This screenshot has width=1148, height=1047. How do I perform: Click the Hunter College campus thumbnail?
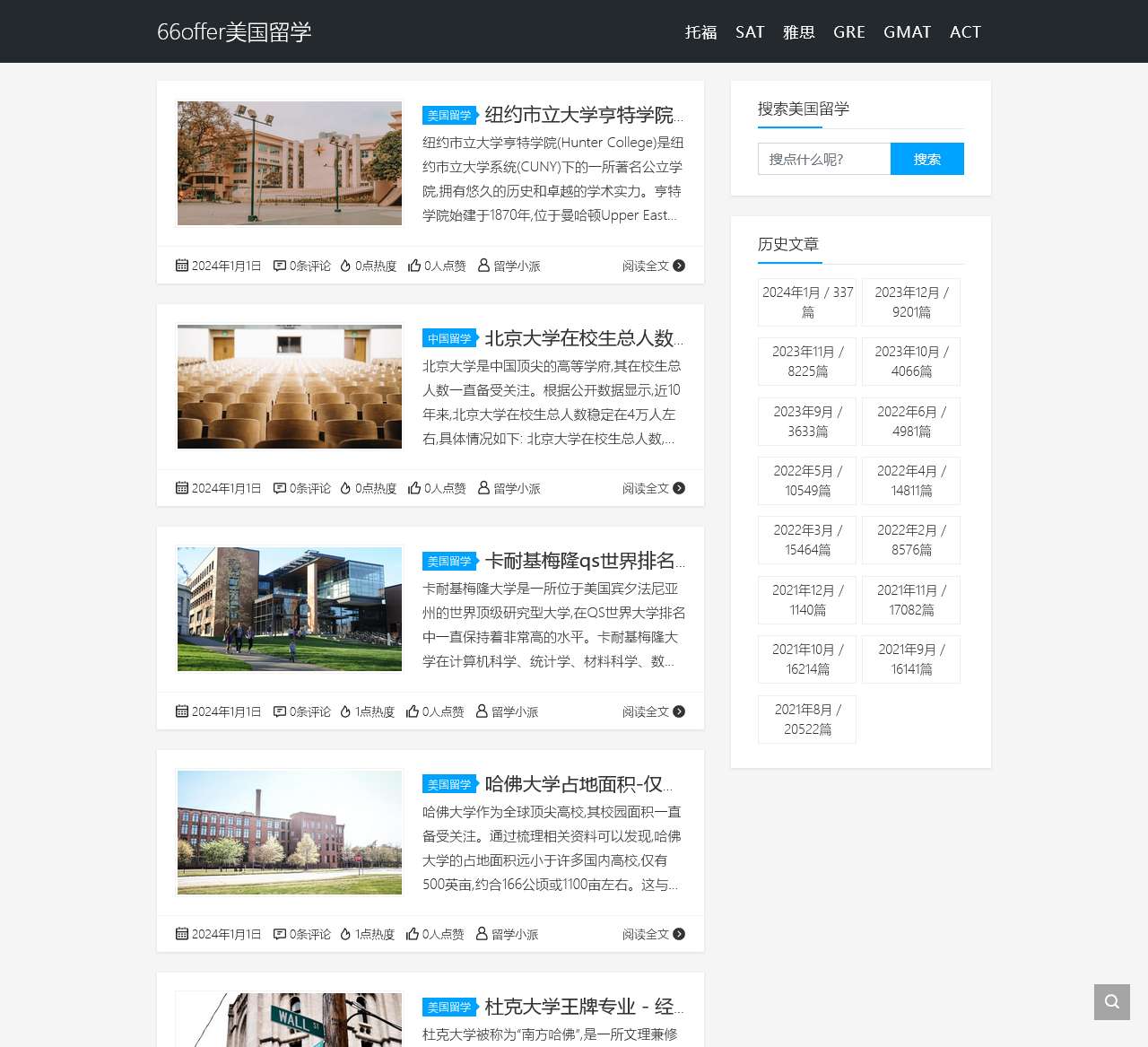tap(290, 163)
